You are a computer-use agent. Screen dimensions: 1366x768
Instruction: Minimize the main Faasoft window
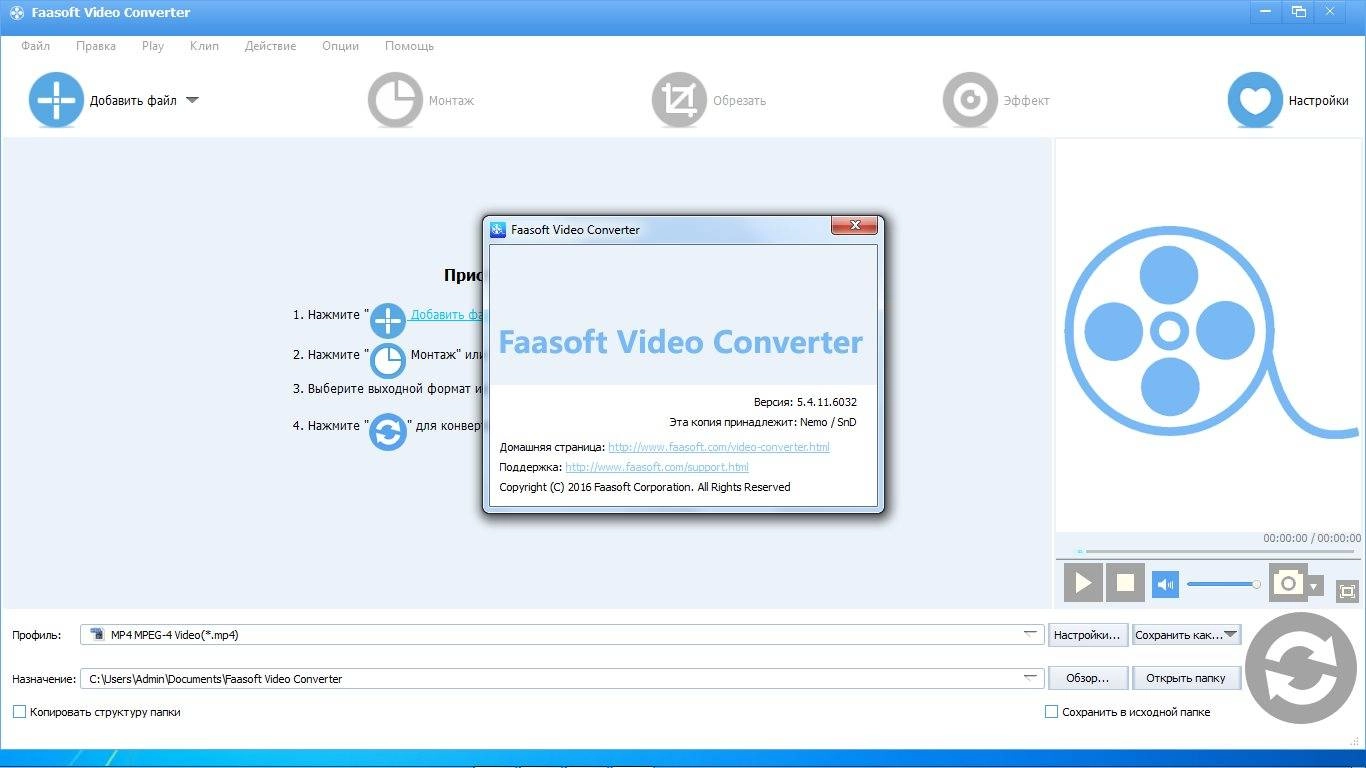1265,11
